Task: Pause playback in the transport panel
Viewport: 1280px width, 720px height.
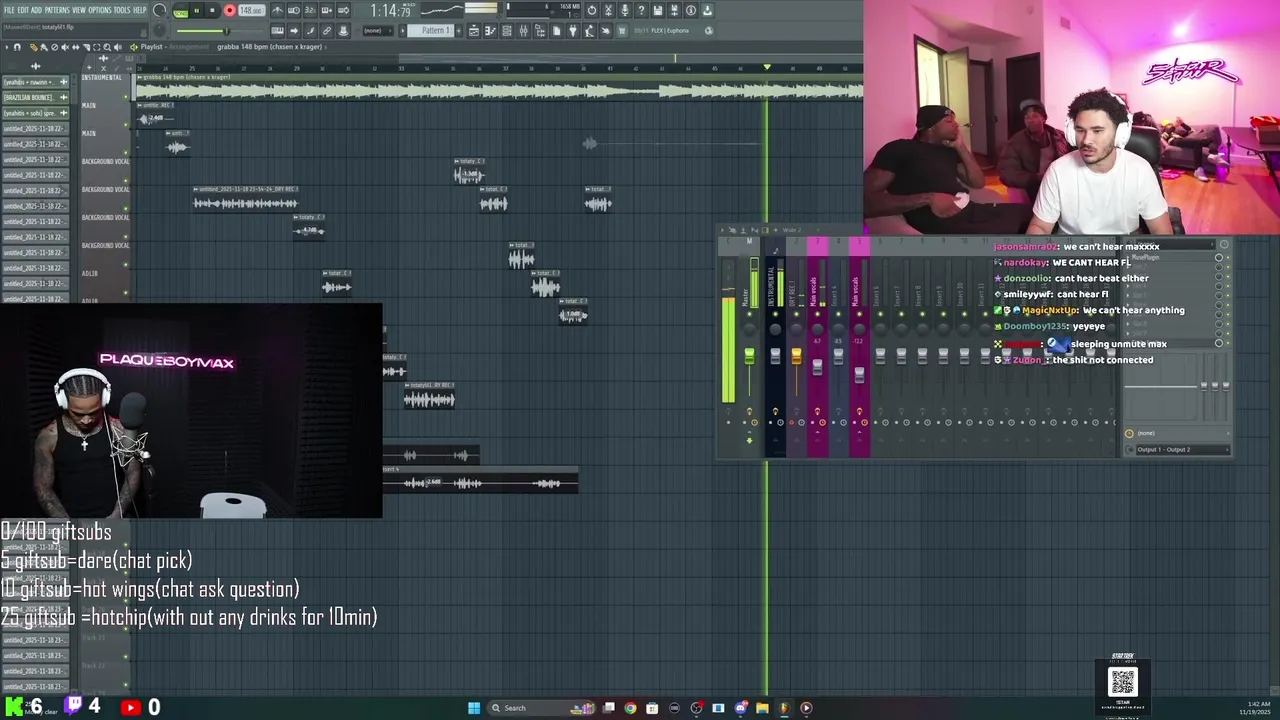Action: tap(196, 10)
